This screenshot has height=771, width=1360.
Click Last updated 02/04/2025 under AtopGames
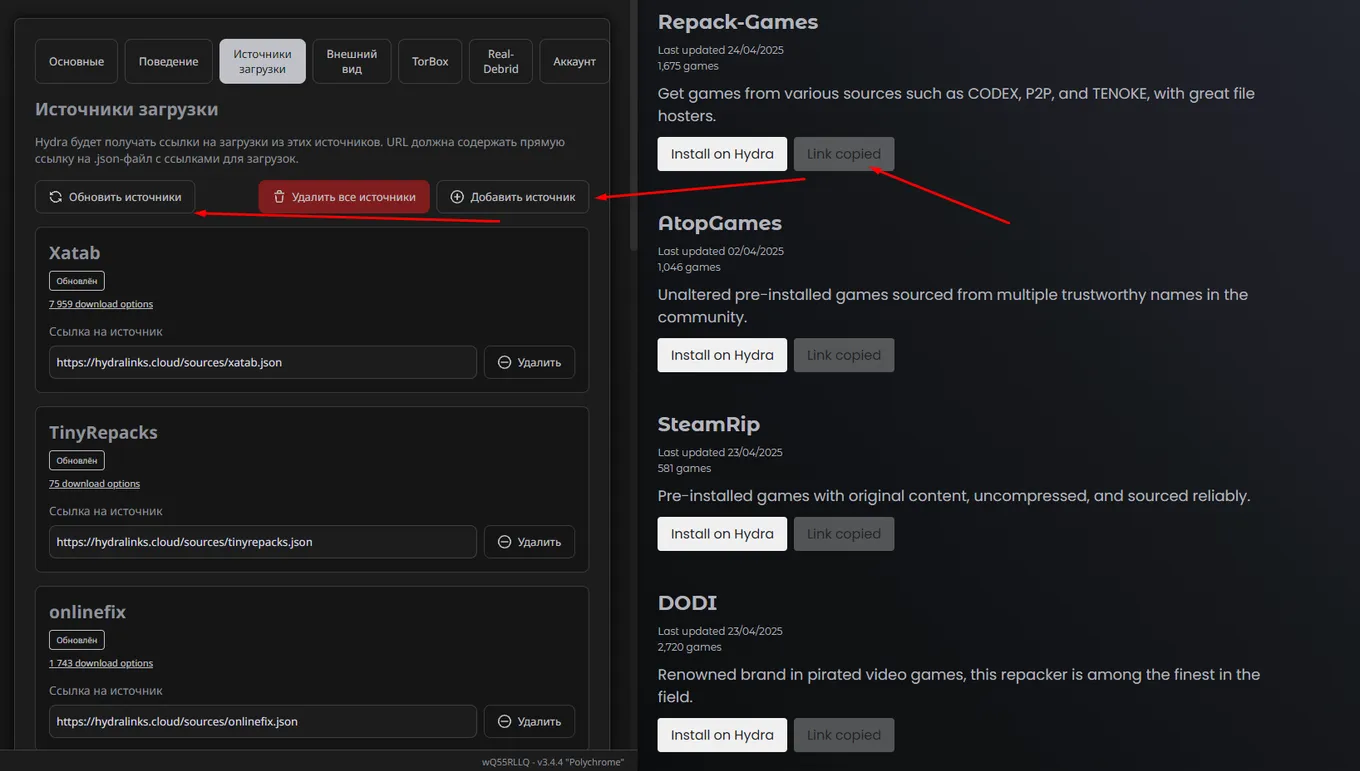(721, 252)
